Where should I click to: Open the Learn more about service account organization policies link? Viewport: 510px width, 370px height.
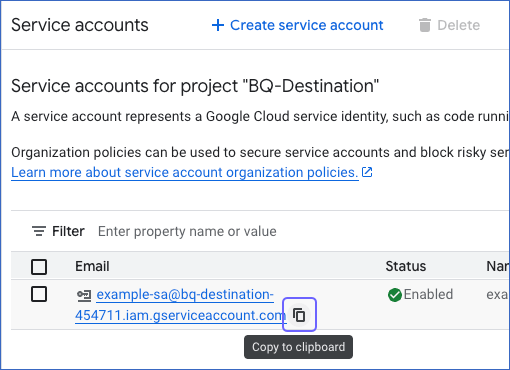(185, 173)
